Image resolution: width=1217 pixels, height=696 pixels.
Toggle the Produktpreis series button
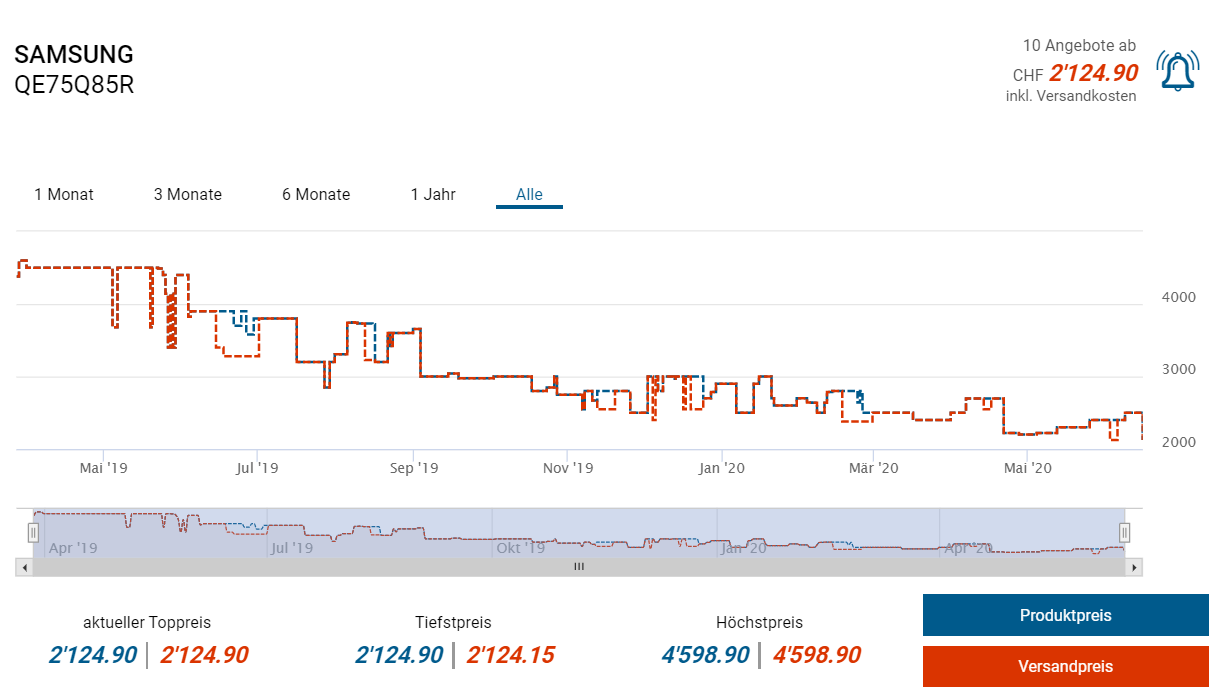[x=1065, y=615]
